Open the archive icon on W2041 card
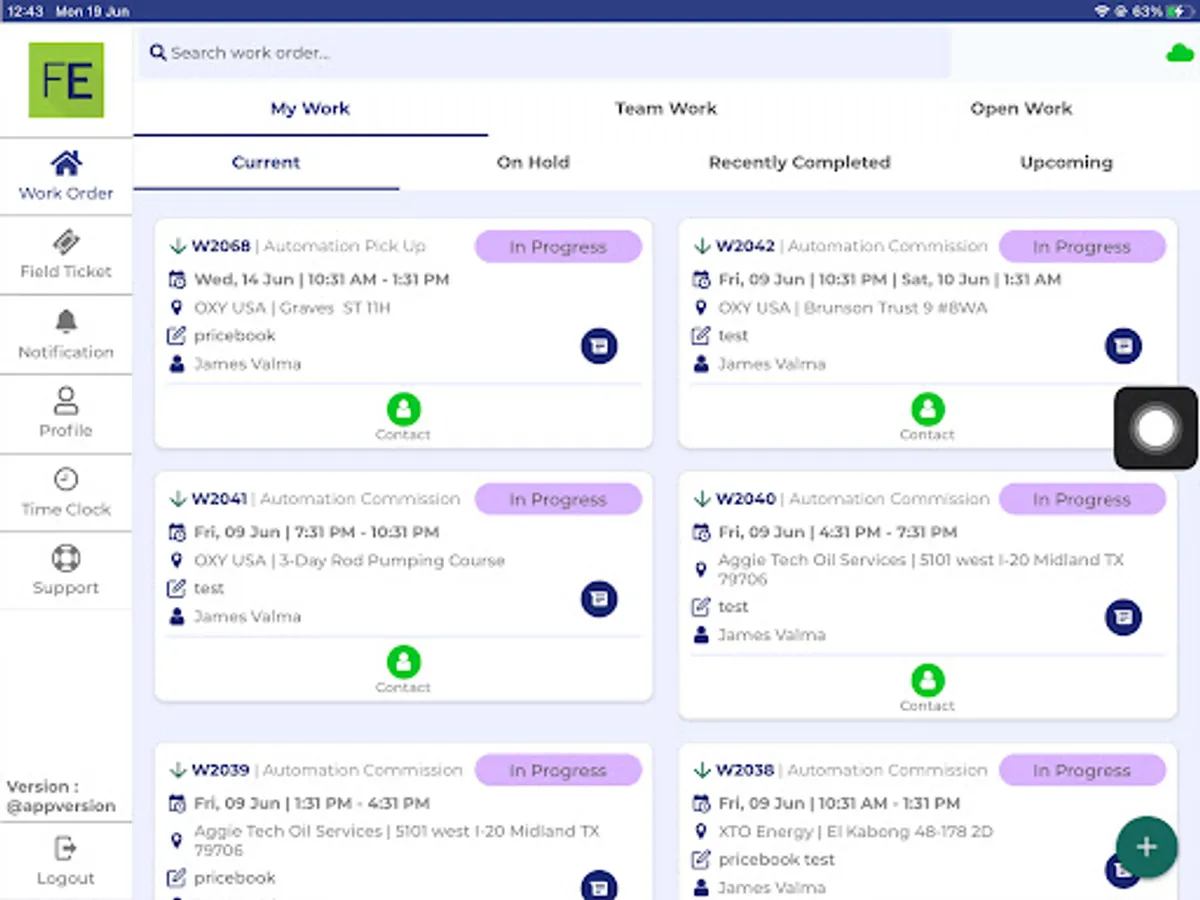This screenshot has width=1200, height=900. 599,599
